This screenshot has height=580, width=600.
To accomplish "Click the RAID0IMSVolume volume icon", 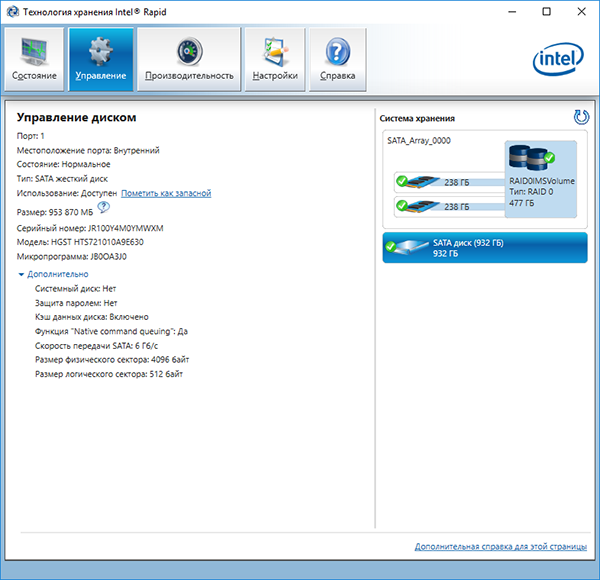I will (532, 157).
